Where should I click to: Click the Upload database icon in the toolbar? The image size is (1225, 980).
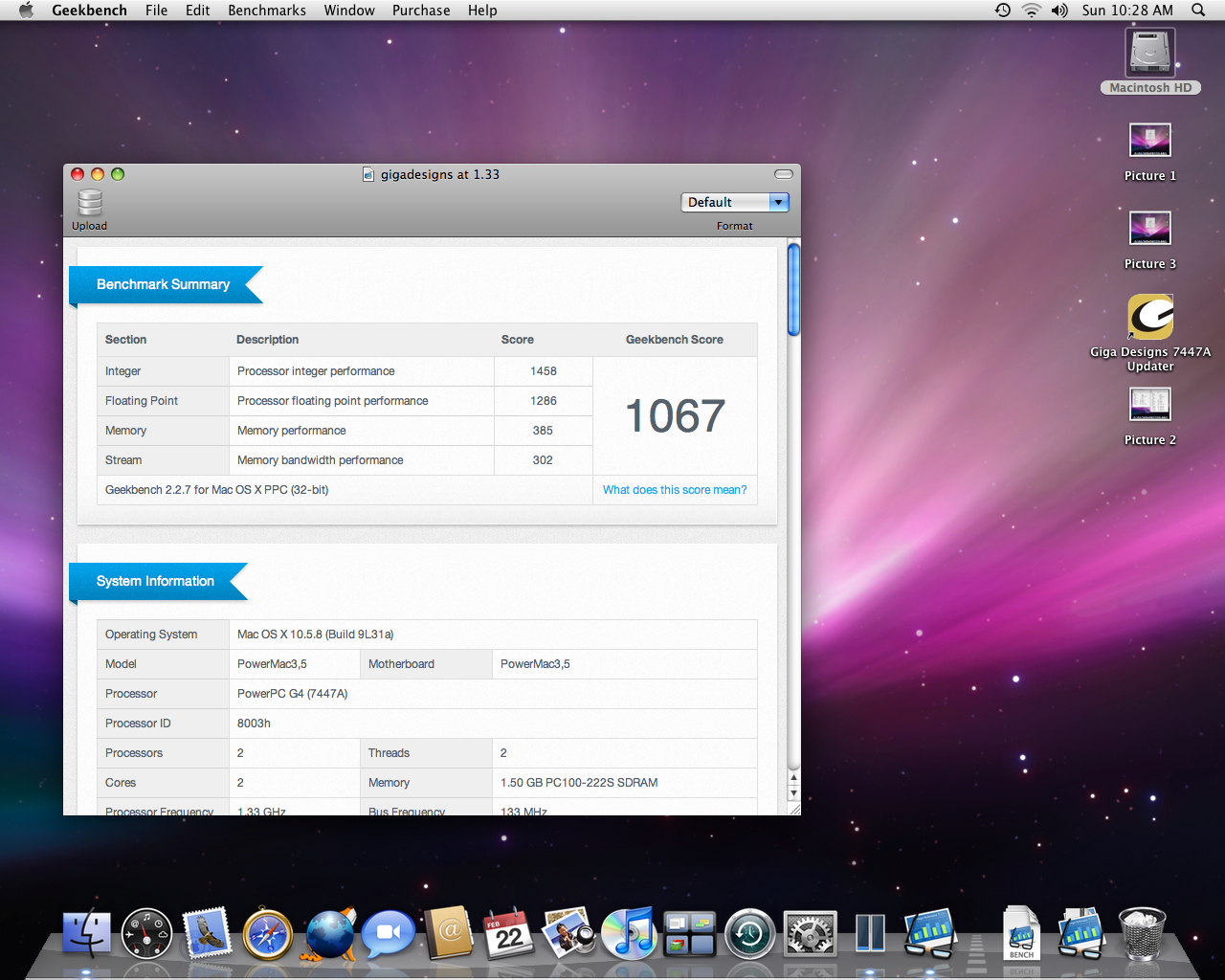coord(90,203)
